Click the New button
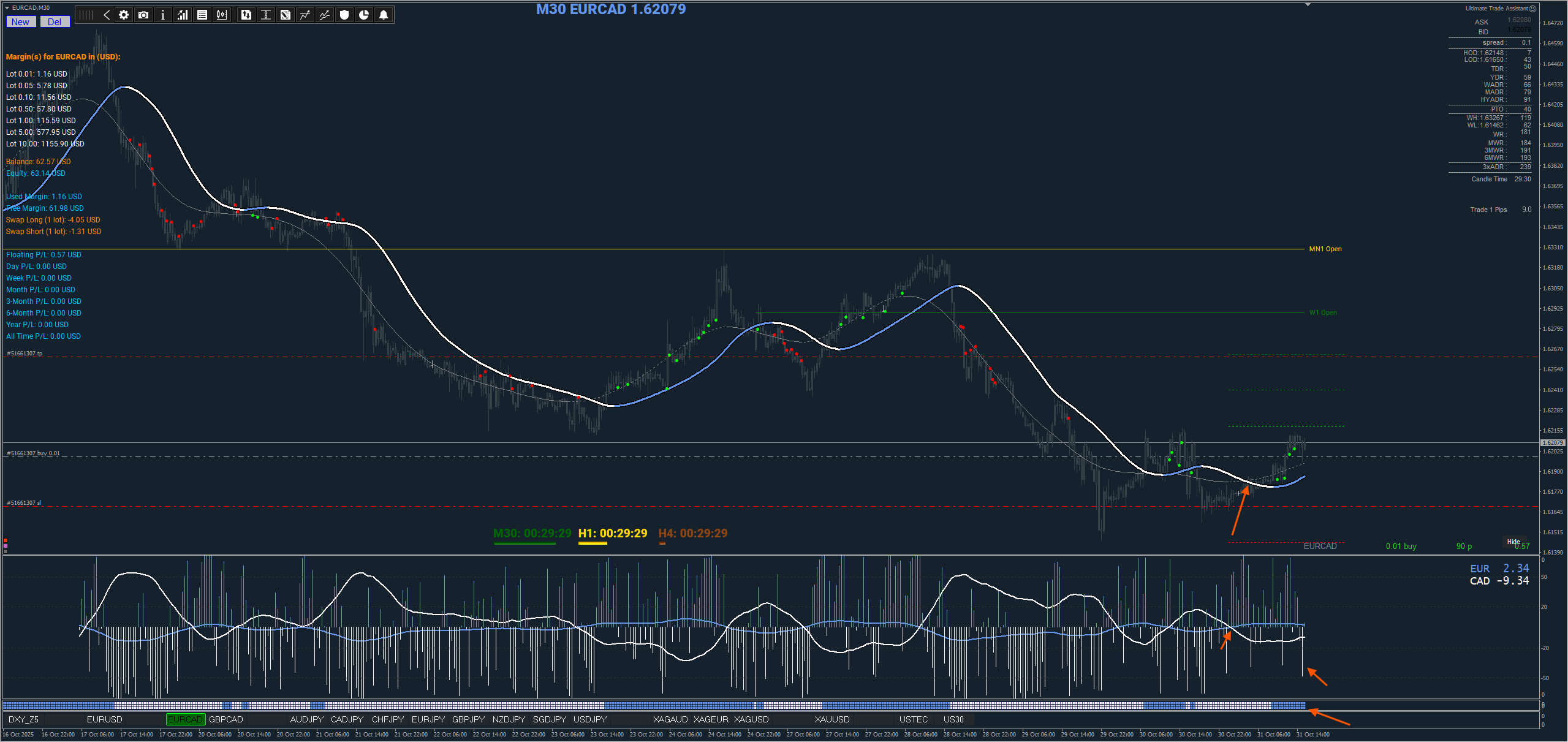 coord(20,22)
